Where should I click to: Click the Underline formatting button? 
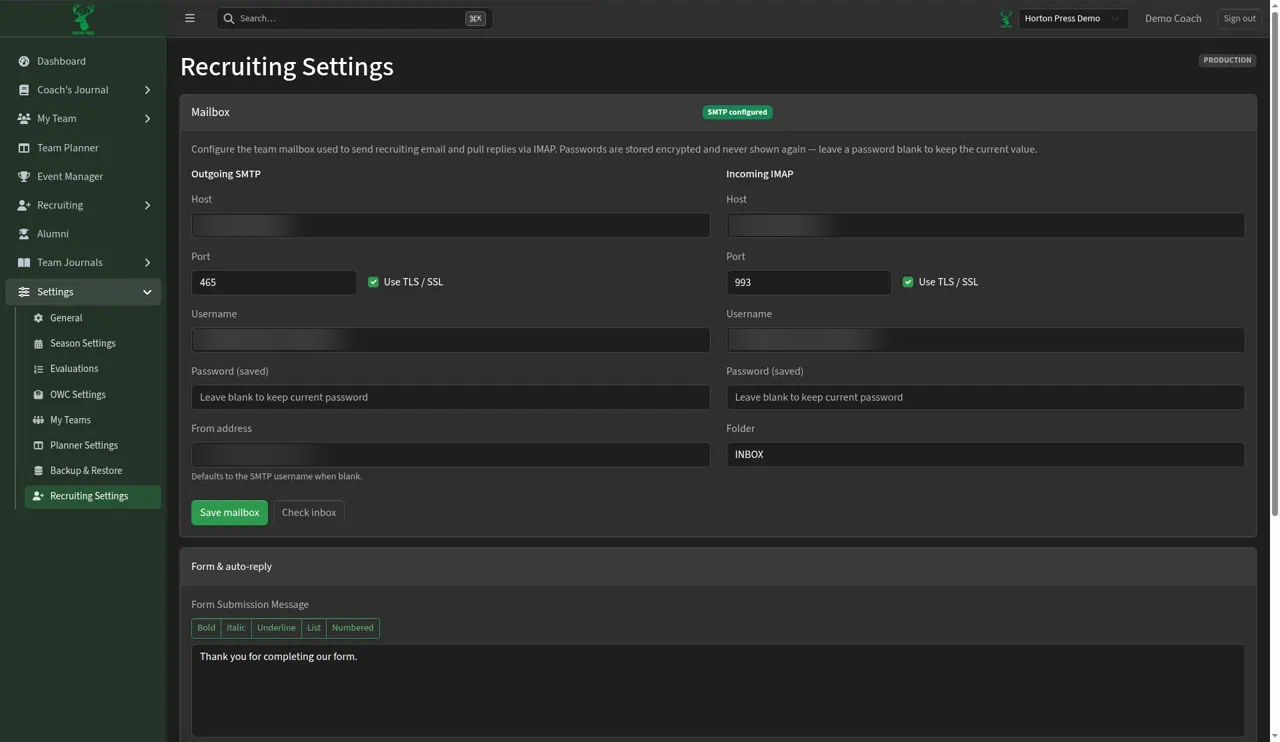coord(276,628)
